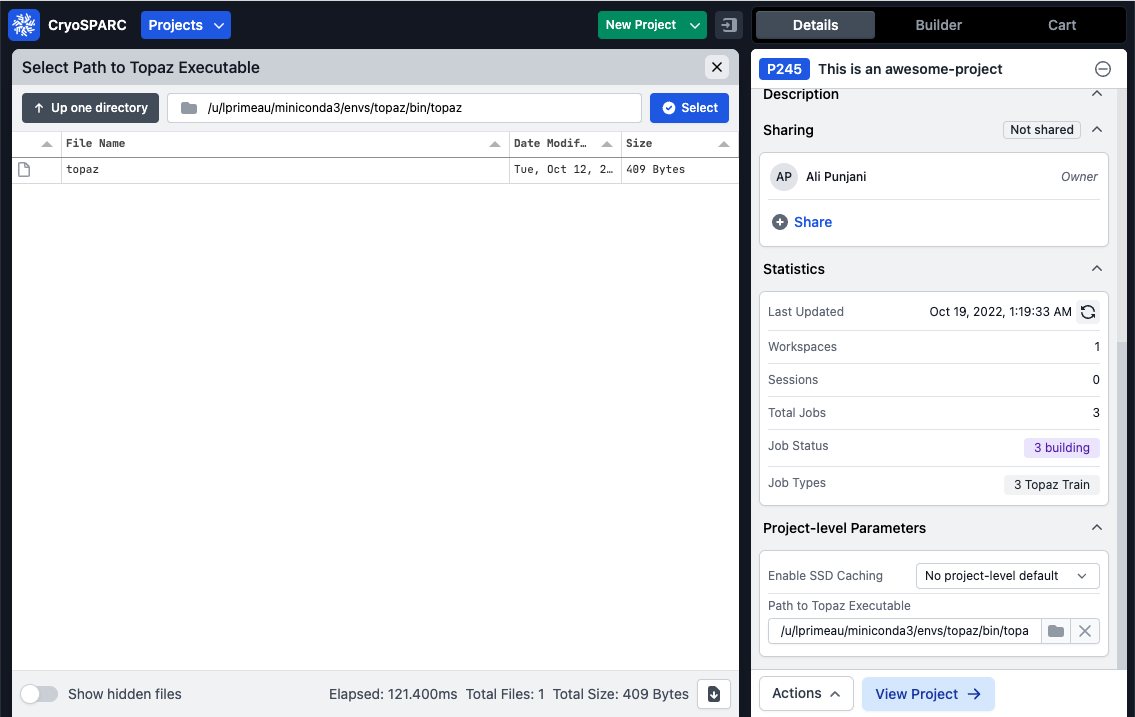Click the Up one directory button
1135x717 pixels.
point(91,108)
